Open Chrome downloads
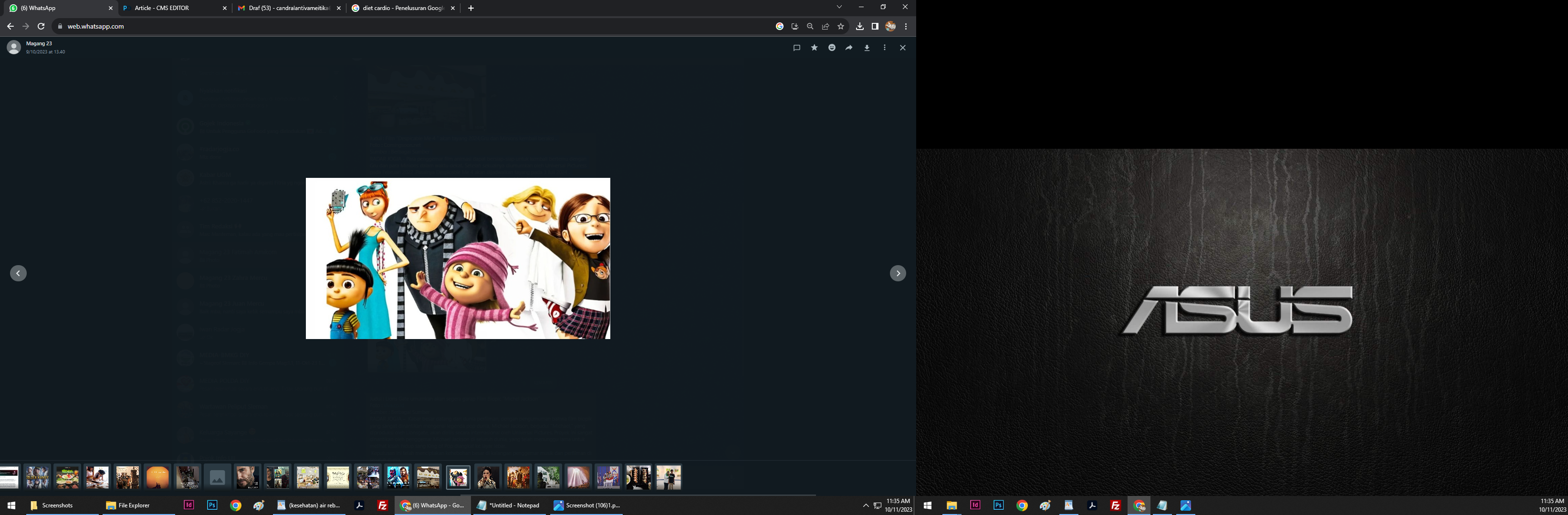 pyautogui.click(x=859, y=26)
